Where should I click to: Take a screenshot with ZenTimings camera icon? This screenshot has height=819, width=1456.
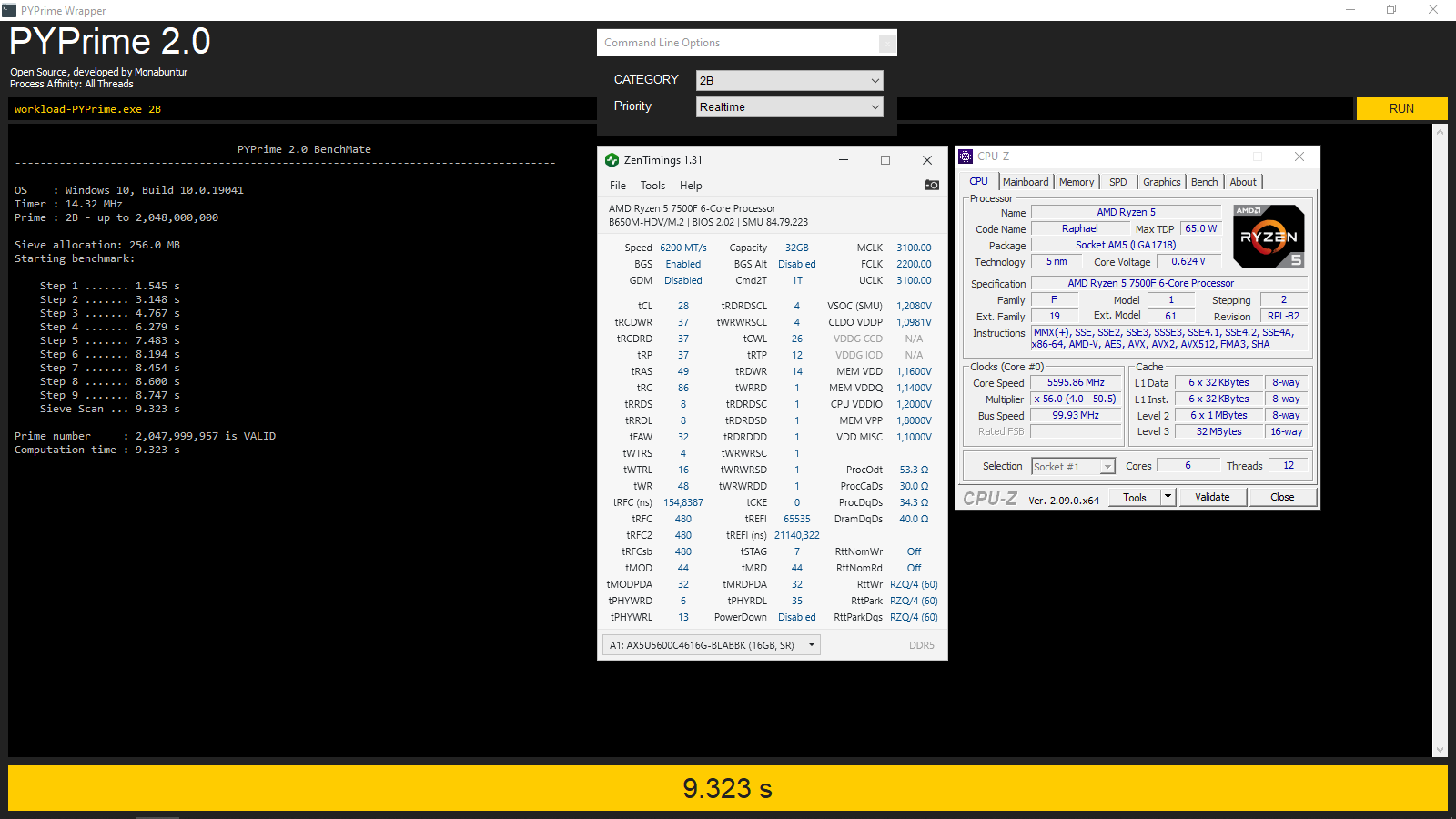coord(932,185)
